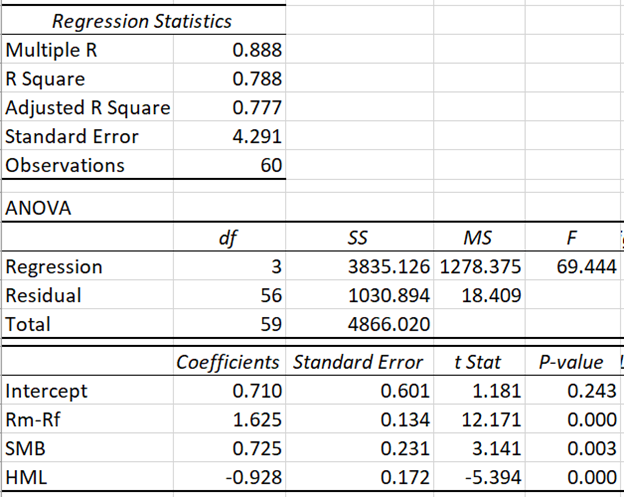Select the Observations value 60
Screen dimensions: 624x497
pos(271,165)
